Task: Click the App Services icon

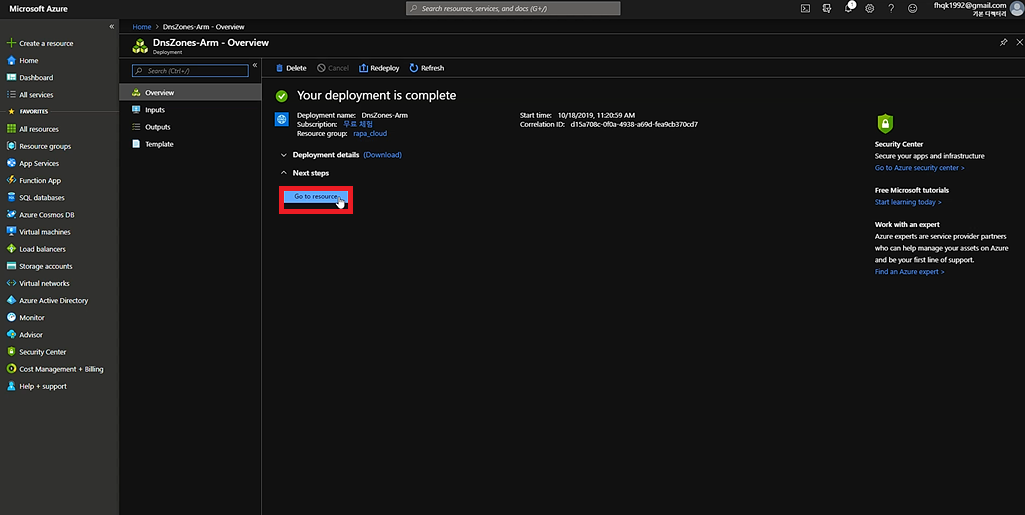Action: (x=11, y=163)
